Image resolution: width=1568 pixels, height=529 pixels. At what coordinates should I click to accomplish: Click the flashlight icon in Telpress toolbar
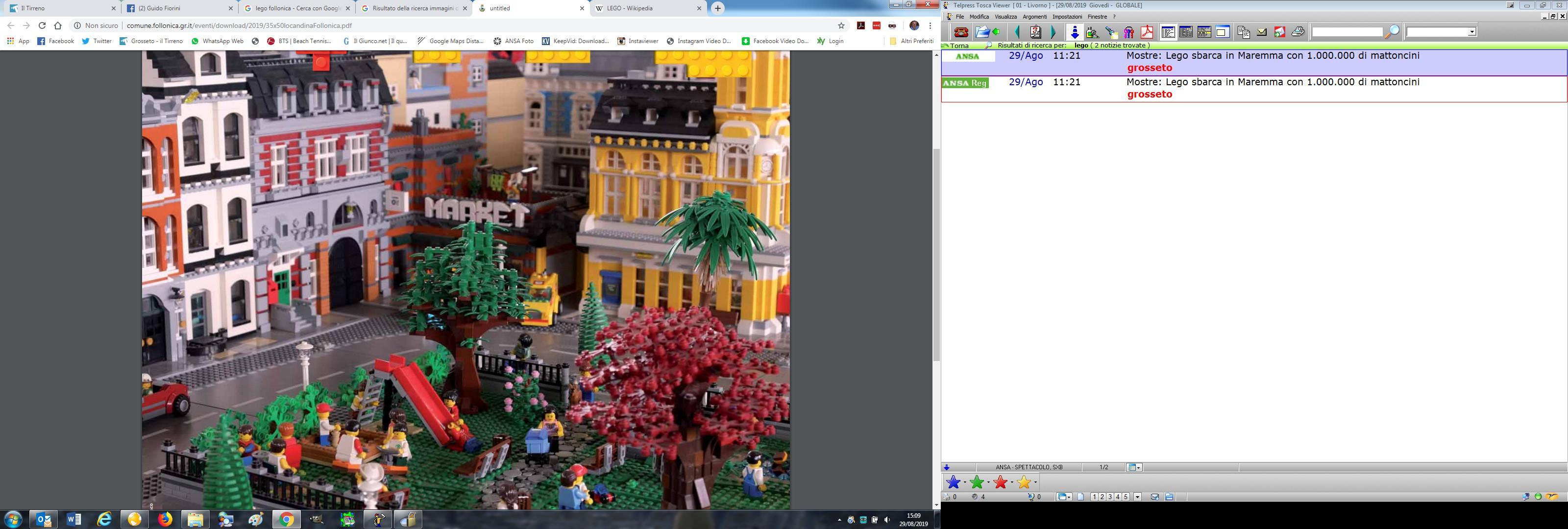pyautogui.click(x=1111, y=32)
